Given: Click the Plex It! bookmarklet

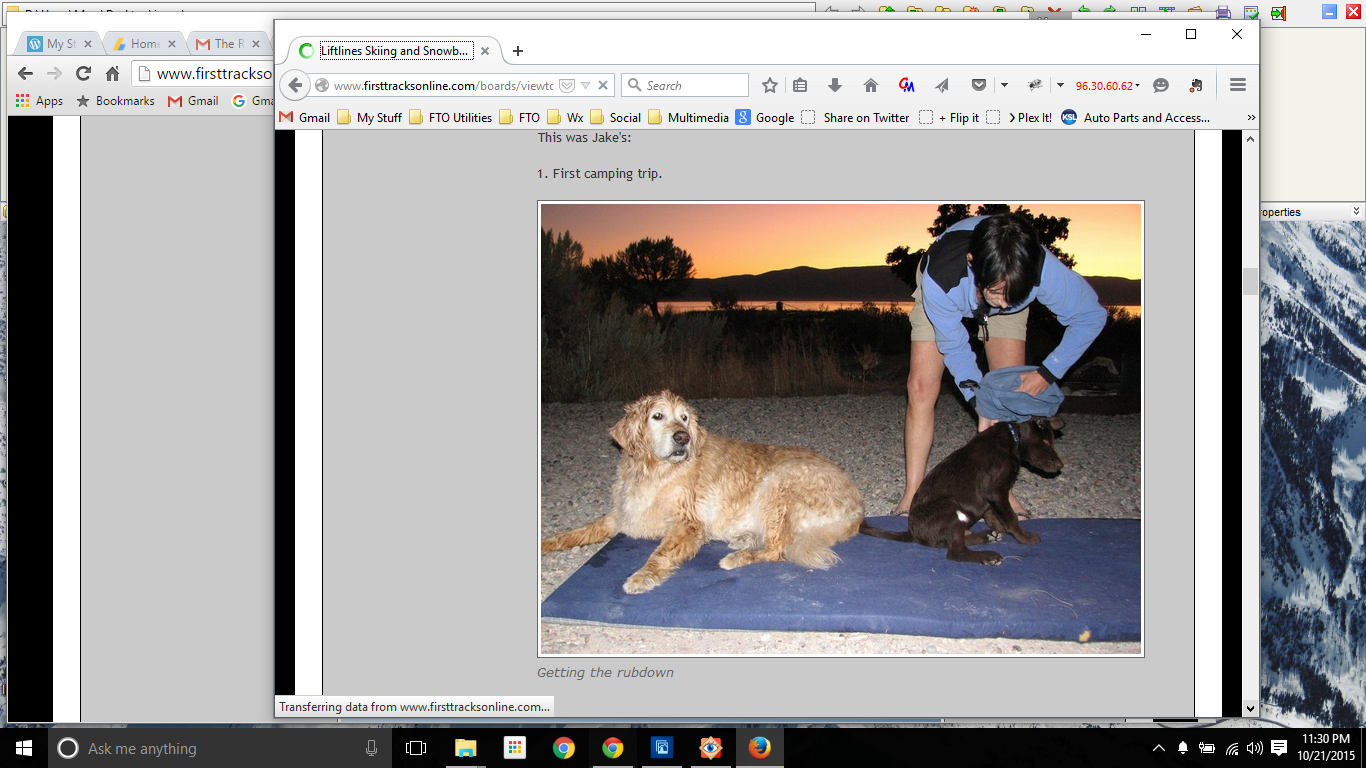Looking at the screenshot, I should point(1019,117).
